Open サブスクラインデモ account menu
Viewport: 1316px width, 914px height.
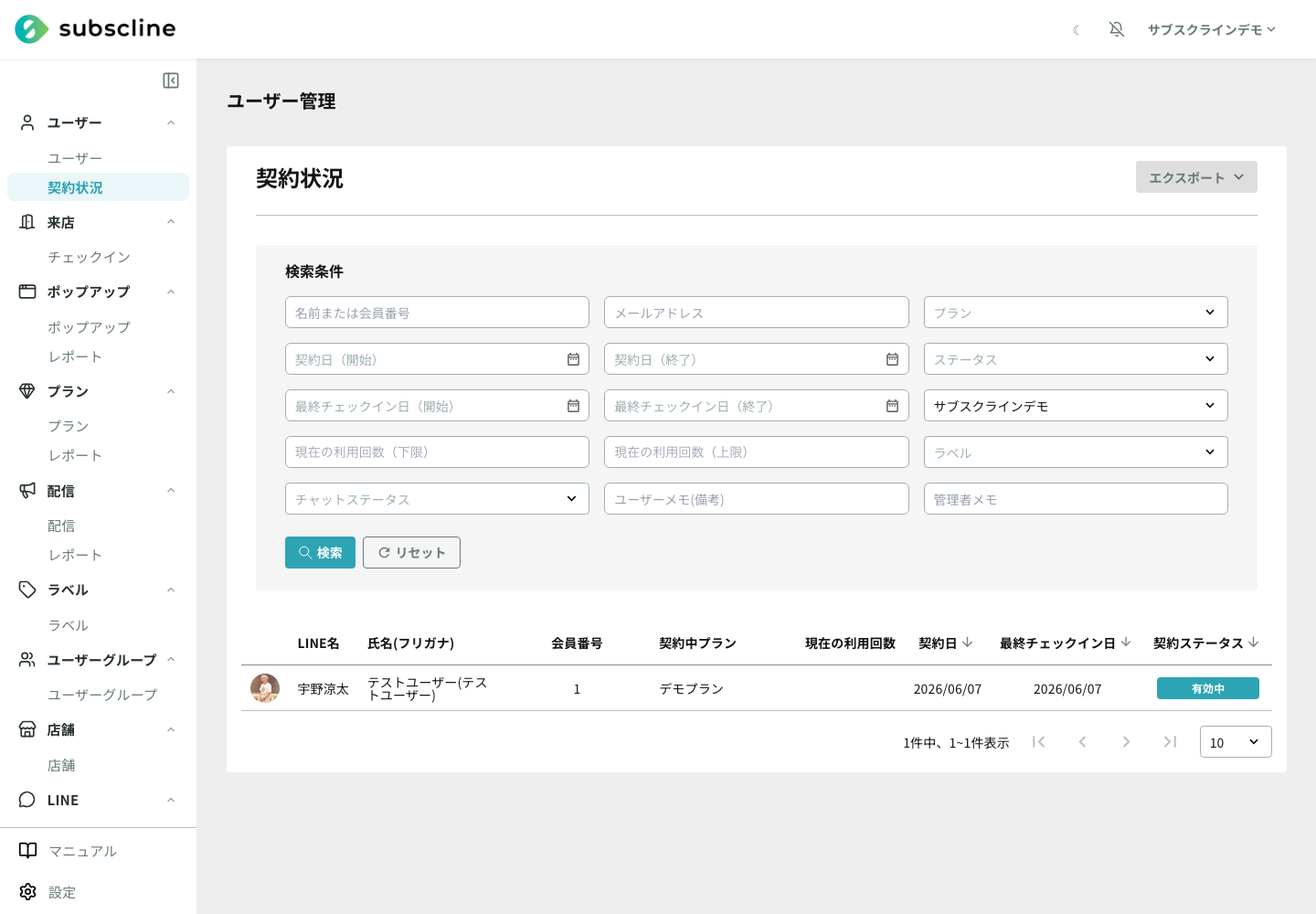tap(1212, 29)
